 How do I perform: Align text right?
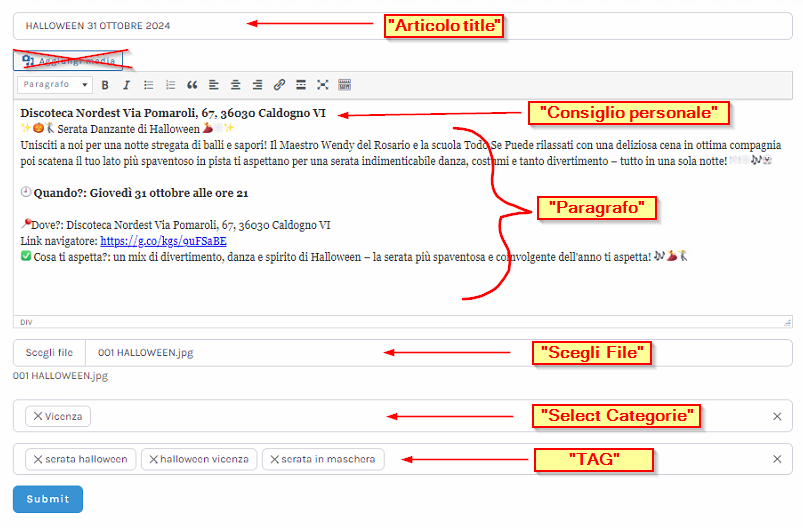[257, 85]
